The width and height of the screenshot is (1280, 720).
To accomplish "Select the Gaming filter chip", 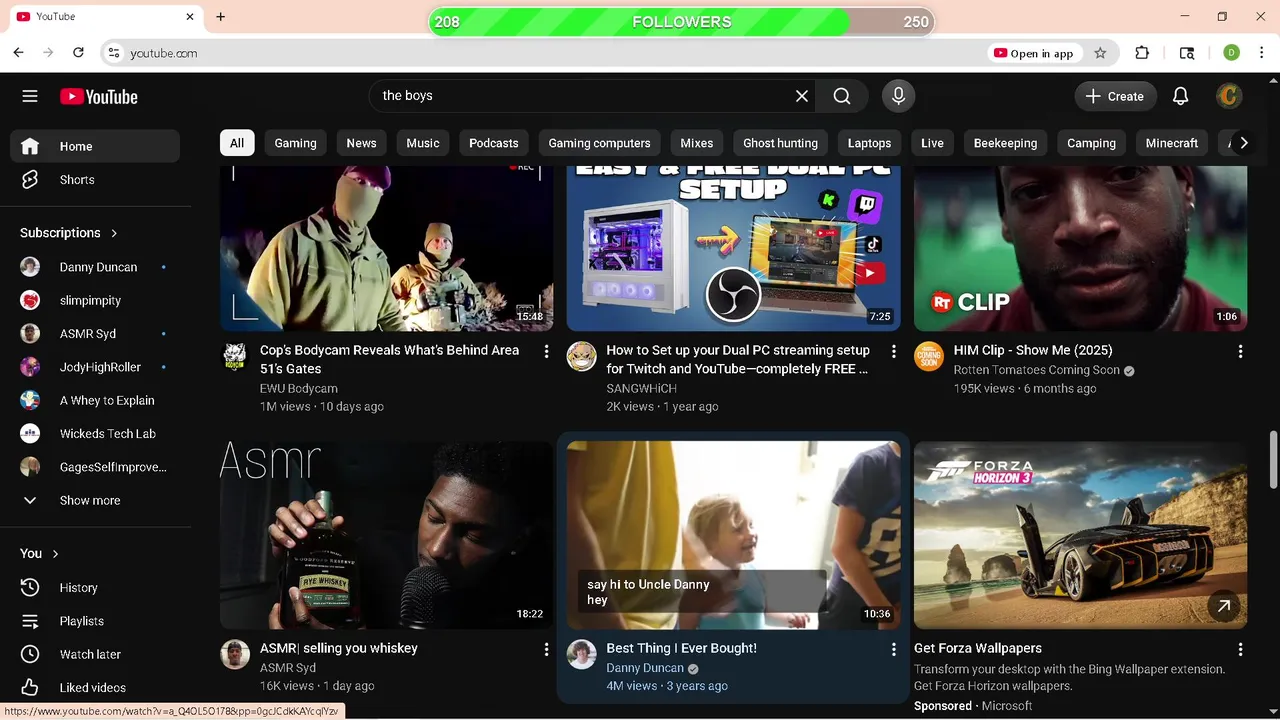I will 296,143.
